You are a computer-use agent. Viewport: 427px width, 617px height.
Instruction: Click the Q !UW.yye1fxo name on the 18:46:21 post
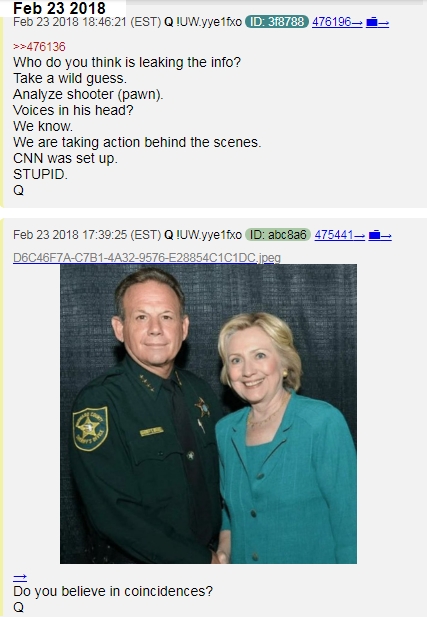(x=203, y=22)
